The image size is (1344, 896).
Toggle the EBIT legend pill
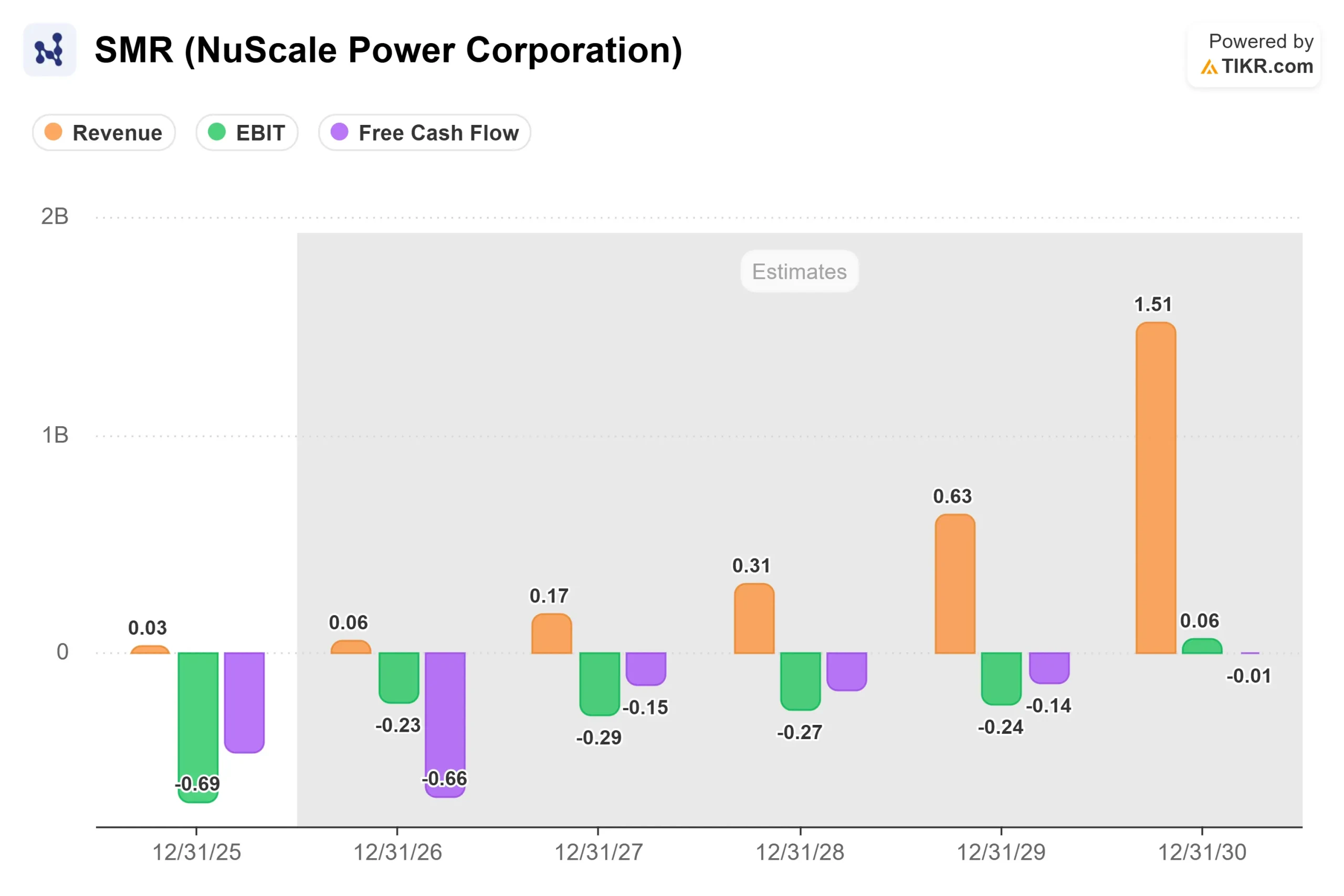247,133
